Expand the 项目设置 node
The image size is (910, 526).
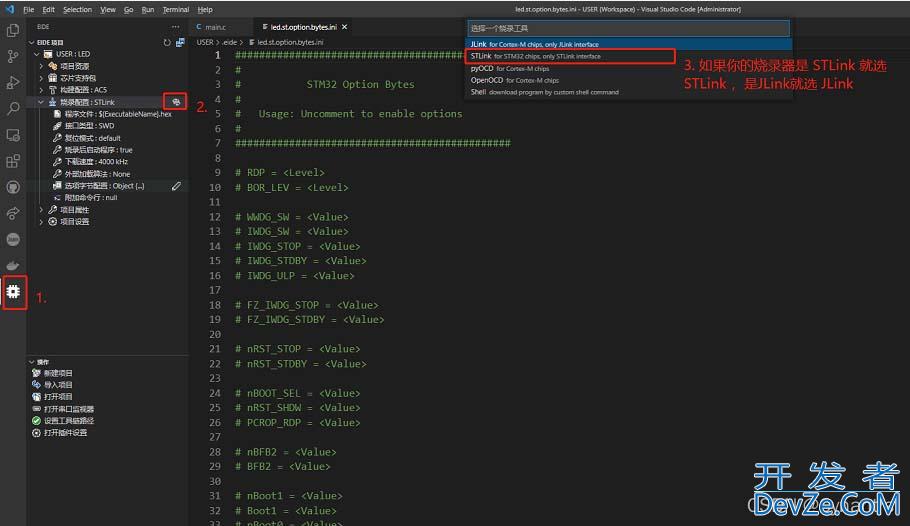click(41, 222)
